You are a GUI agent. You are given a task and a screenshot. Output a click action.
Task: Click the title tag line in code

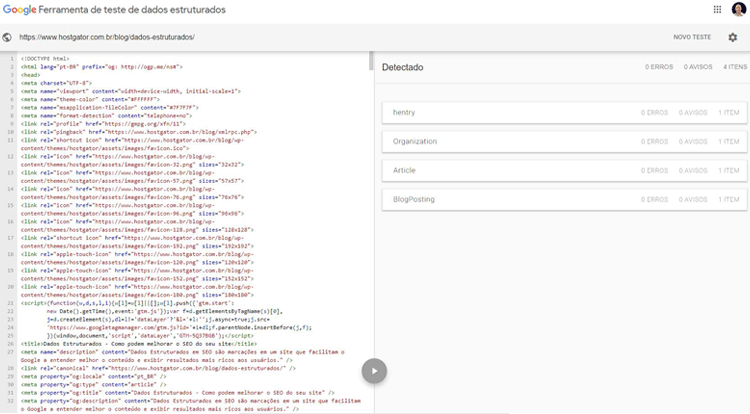click(x=139, y=344)
